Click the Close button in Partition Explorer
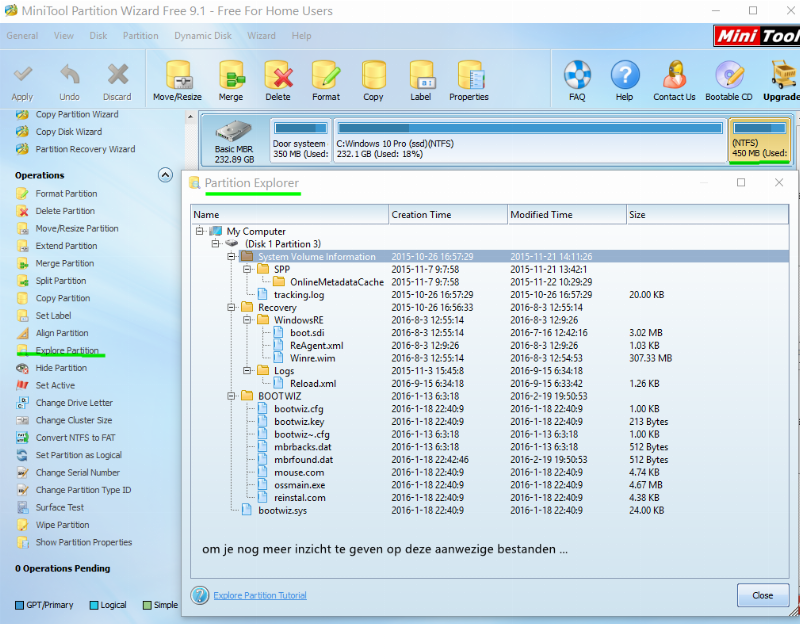Screen dimensions: 800x624 (x=763, y=595)
